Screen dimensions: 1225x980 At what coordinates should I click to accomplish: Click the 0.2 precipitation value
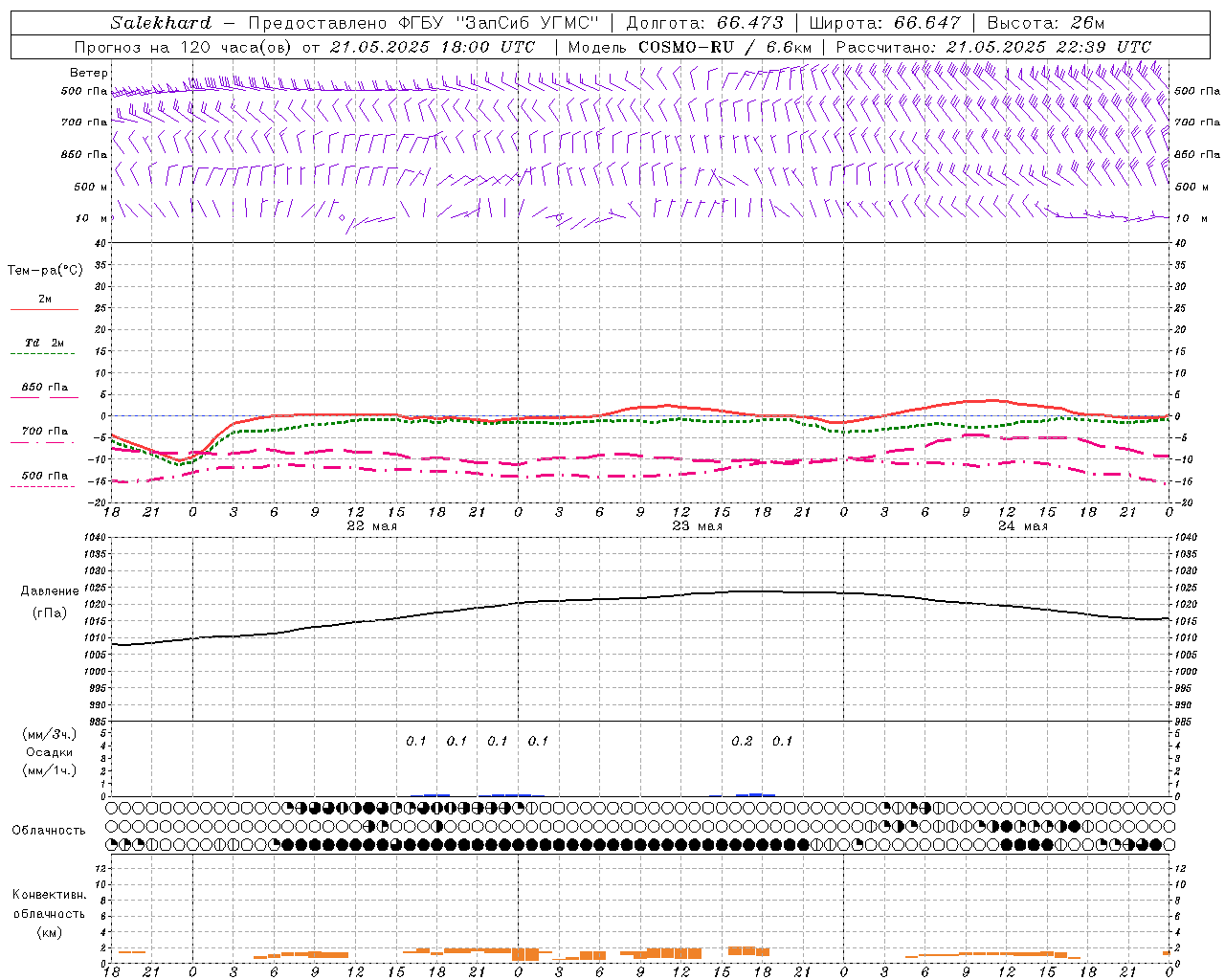[x=742, y=741]
